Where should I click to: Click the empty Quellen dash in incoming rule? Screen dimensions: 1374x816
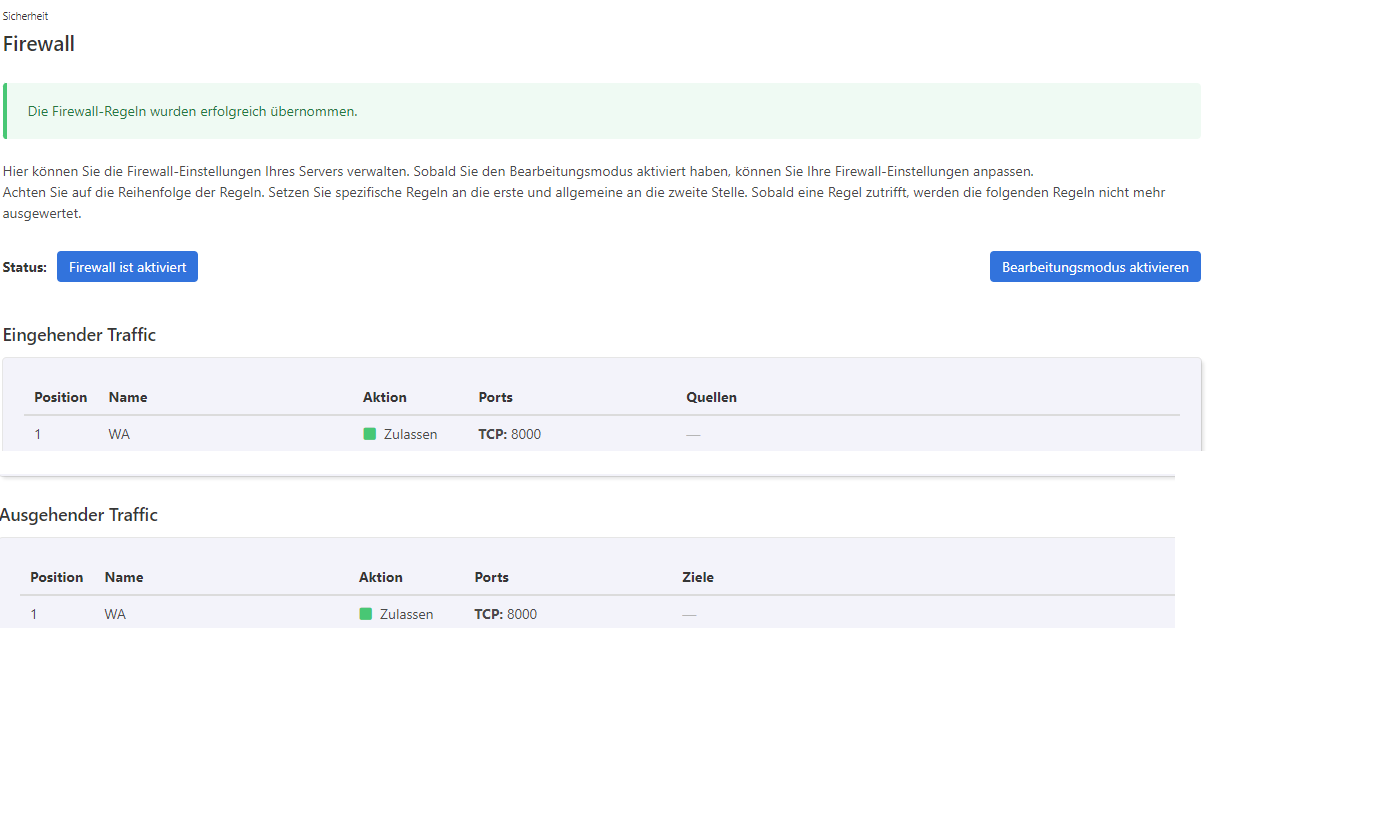coord(693,435)
